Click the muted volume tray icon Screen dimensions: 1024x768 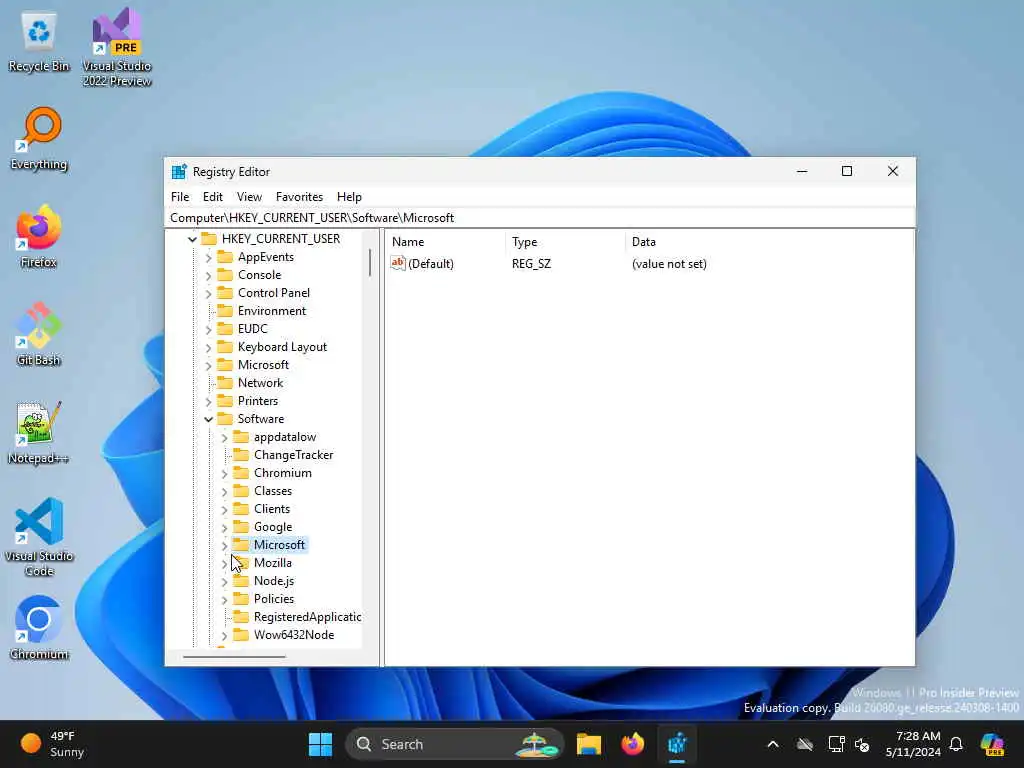point(862,744)
